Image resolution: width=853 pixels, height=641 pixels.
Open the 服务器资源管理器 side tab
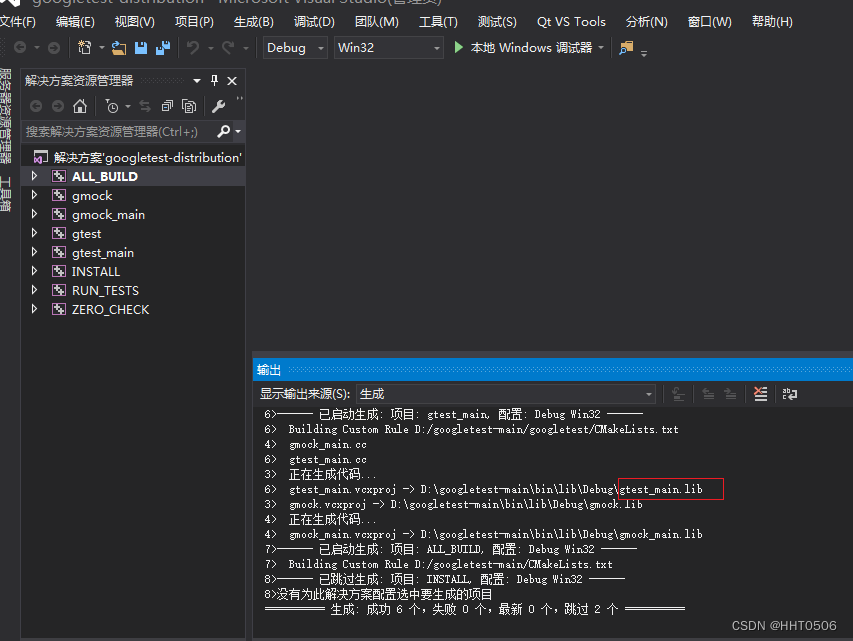pos(5,116)
